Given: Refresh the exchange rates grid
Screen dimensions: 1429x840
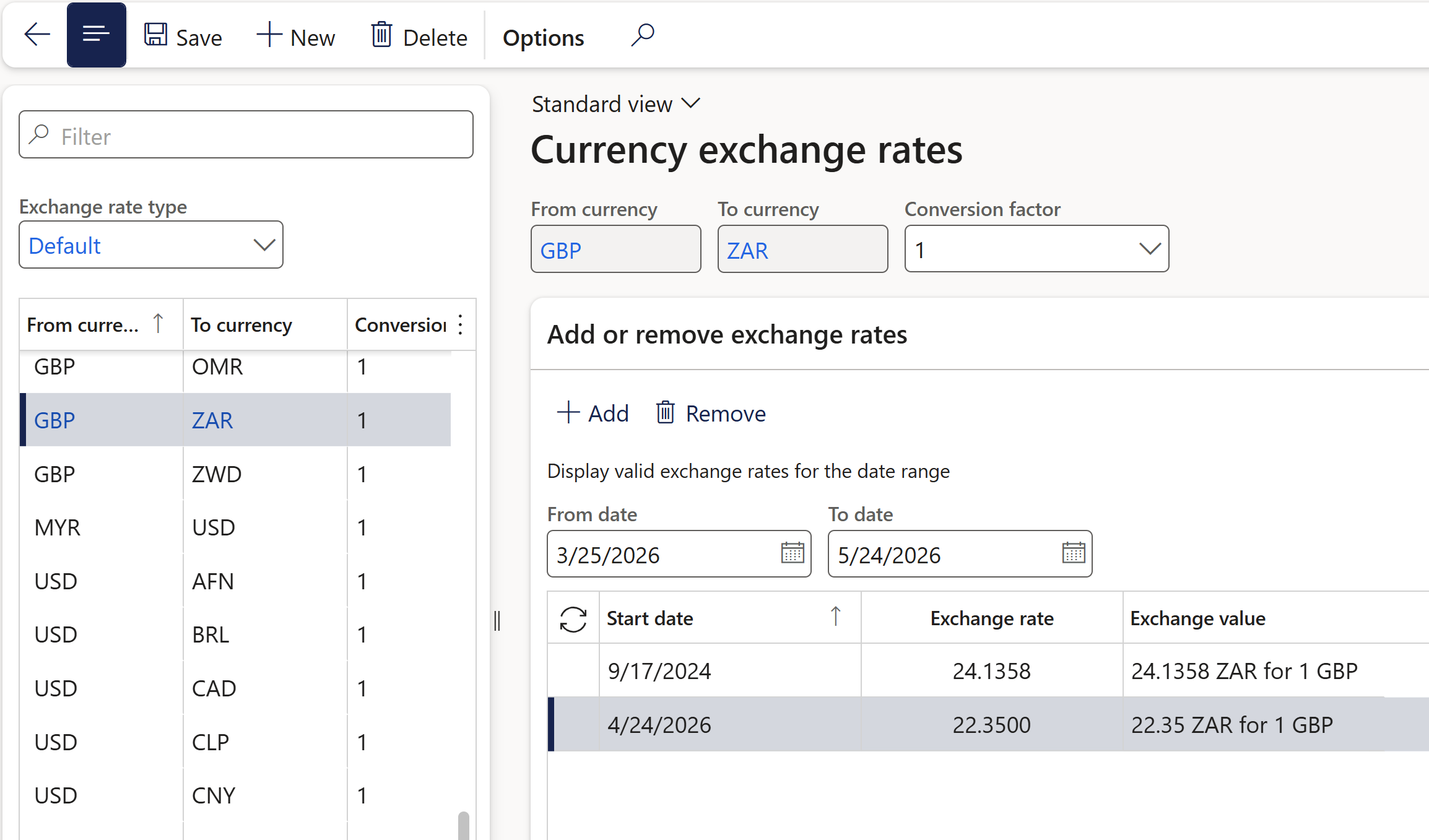Looking at the screenshot, I should 572,618.
